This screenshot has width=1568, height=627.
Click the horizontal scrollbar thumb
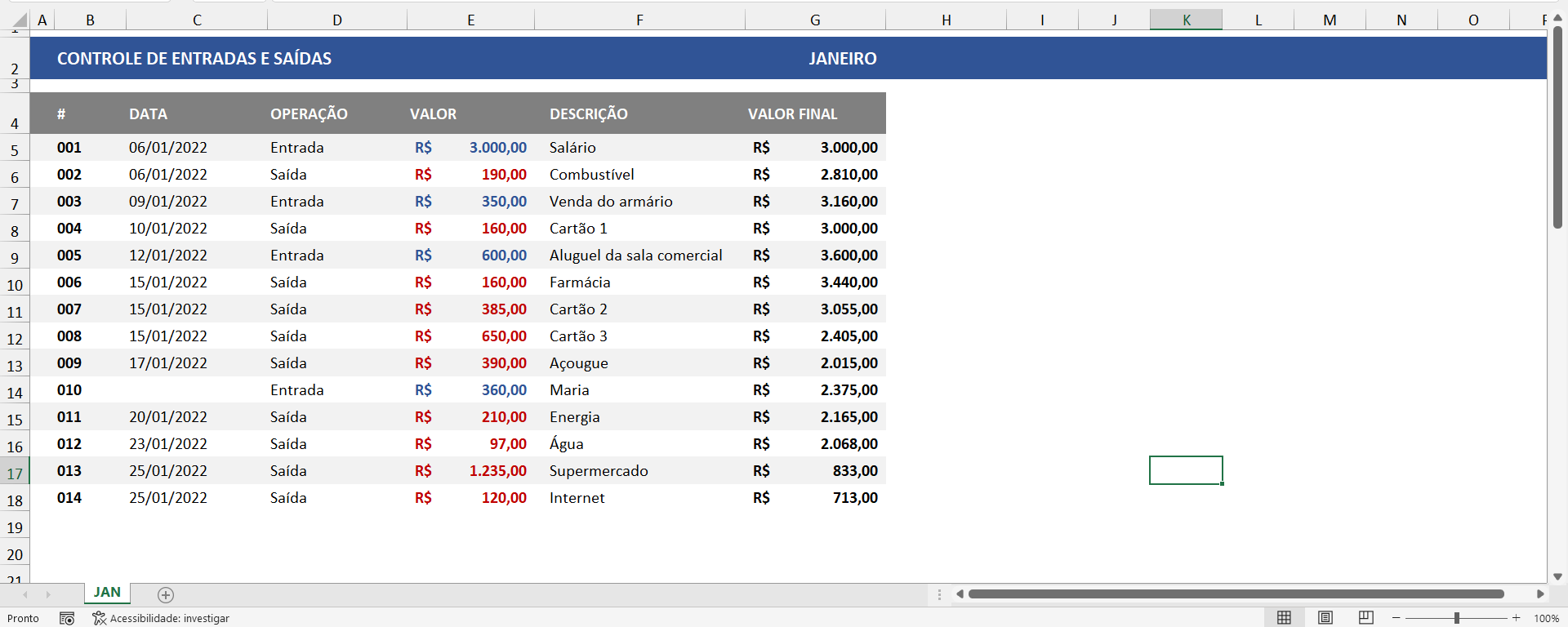(1236, 594)
